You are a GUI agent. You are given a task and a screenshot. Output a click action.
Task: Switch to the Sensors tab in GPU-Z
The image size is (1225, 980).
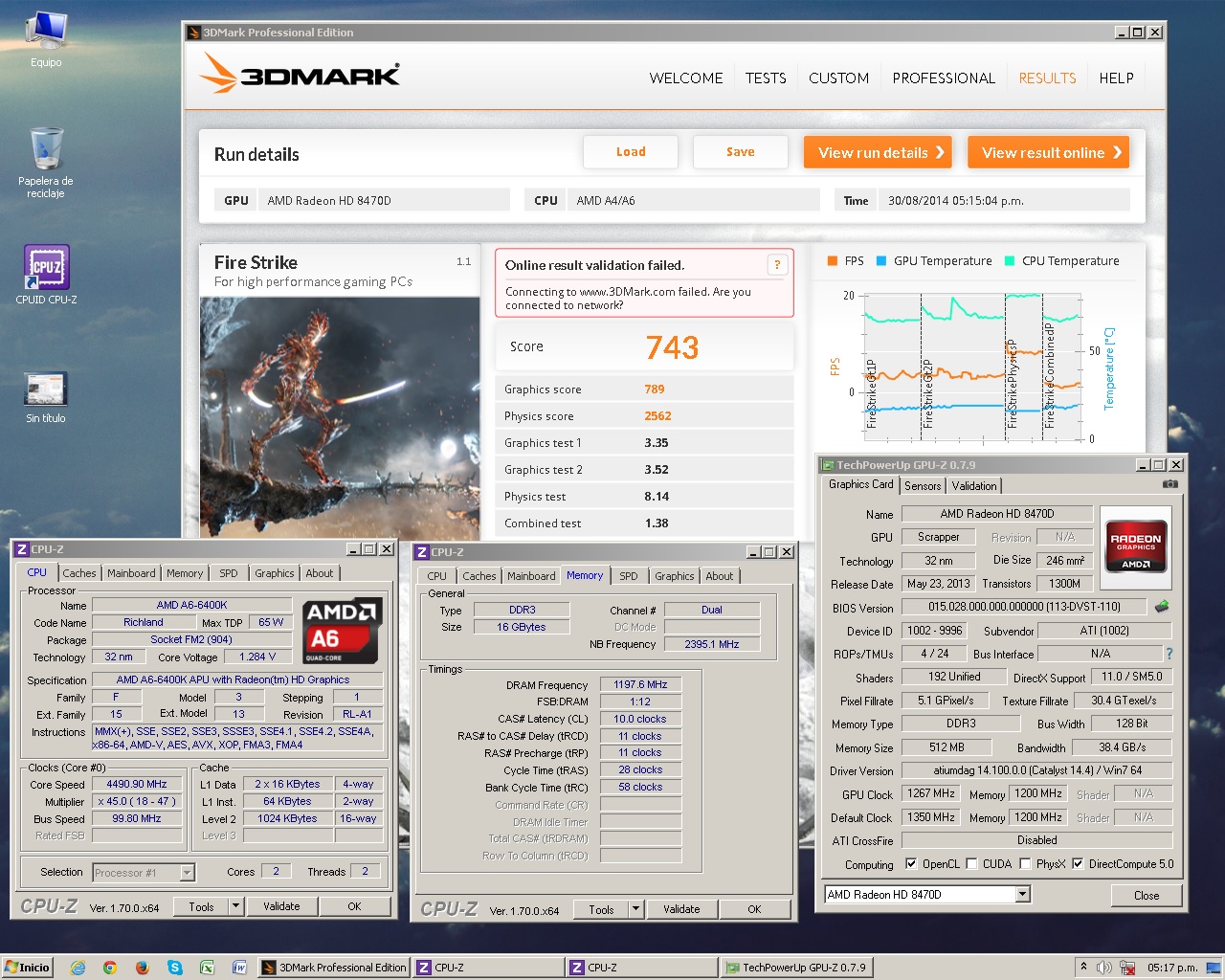[923, 486]
